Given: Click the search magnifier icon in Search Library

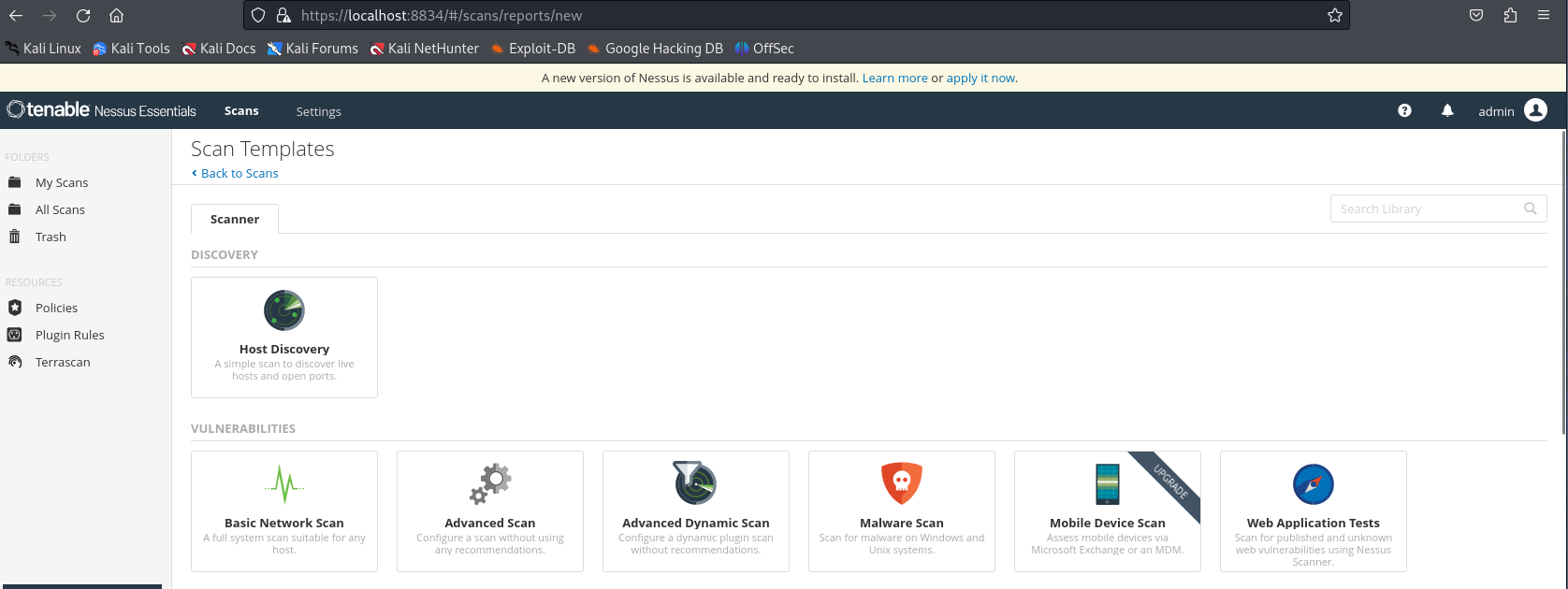Looking at the screenshot, I should point(1531,208).
